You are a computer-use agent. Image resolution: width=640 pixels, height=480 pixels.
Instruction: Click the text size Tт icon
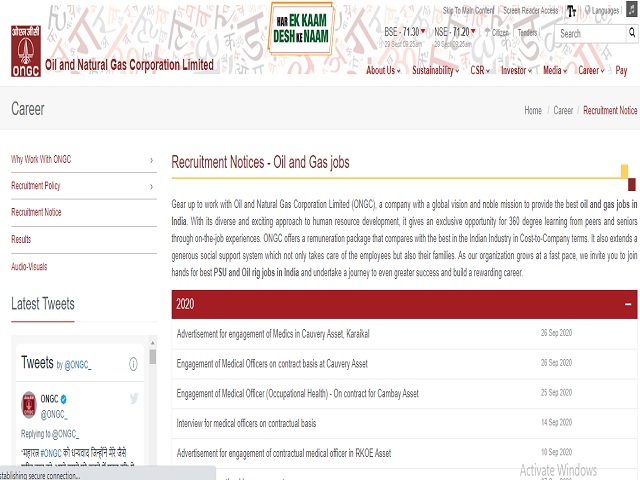pos(571,11)
